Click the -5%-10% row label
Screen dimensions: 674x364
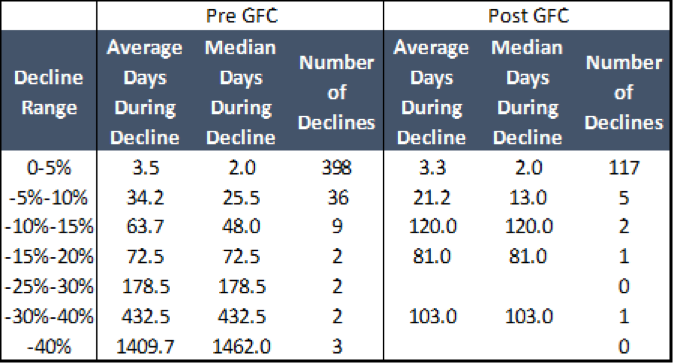49,198
